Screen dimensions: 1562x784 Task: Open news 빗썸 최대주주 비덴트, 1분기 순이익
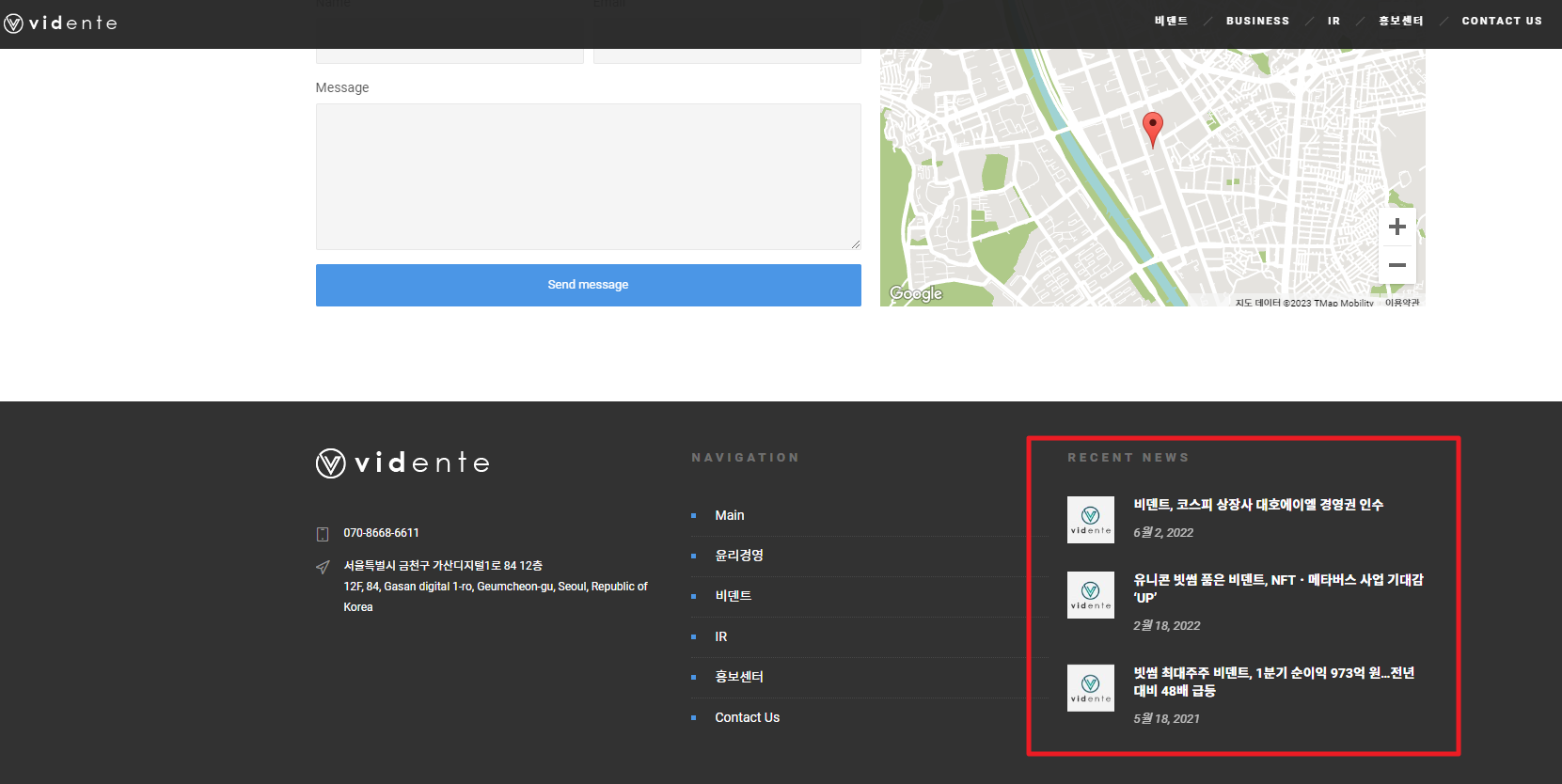coord(1274,682)
